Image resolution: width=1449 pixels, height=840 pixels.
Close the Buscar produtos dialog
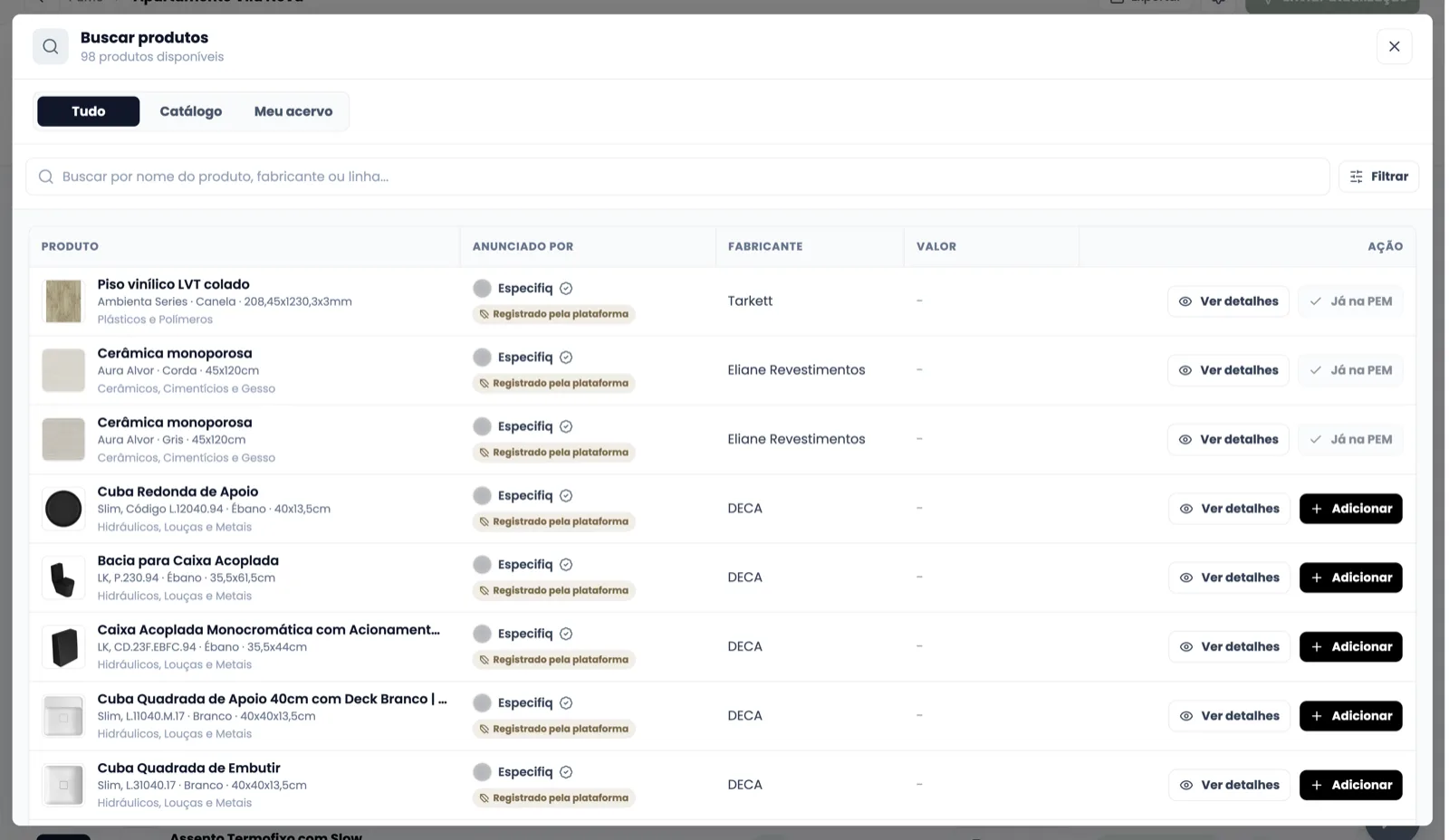point(1394,46)
